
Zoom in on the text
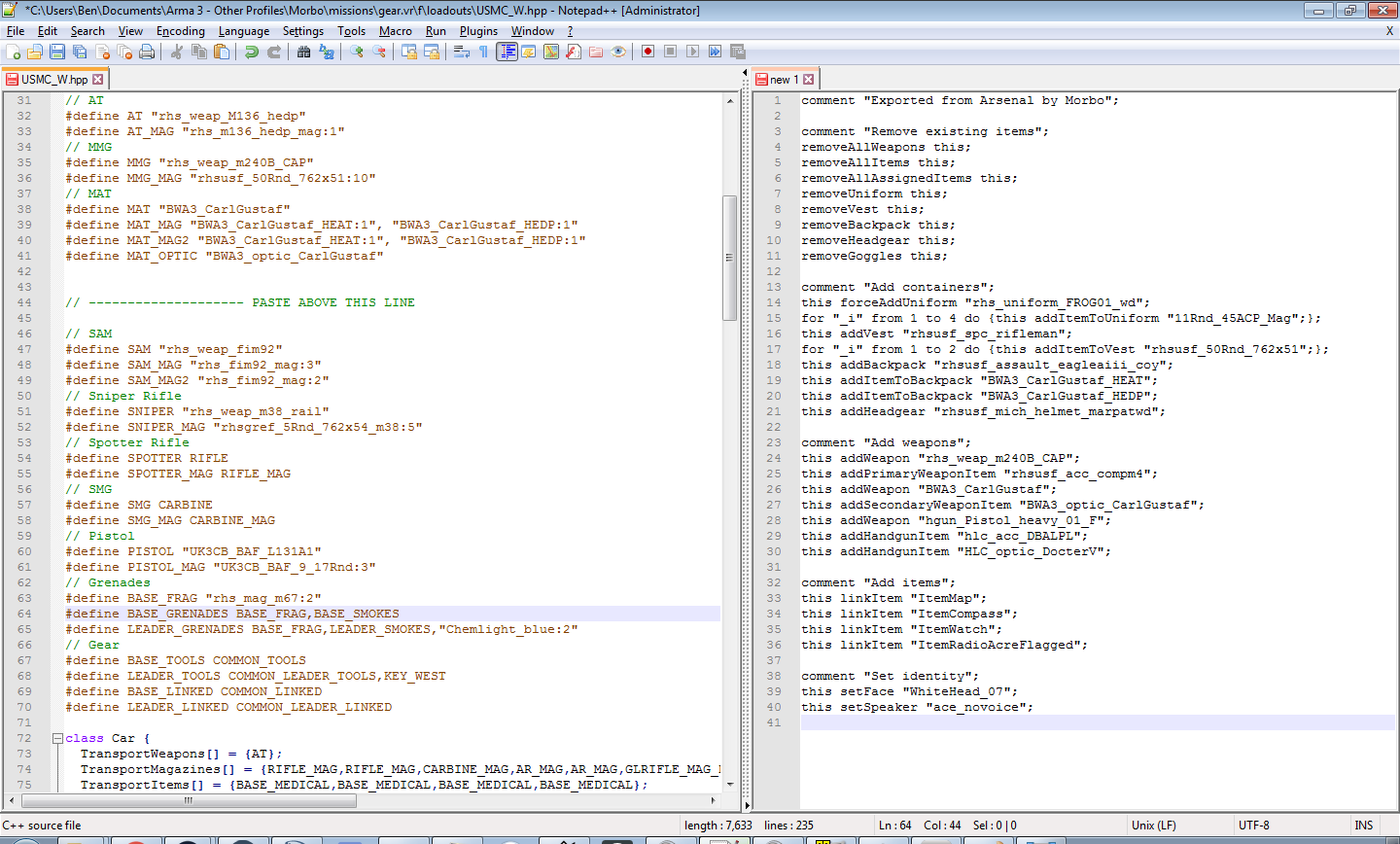click(x=357, y=52)
